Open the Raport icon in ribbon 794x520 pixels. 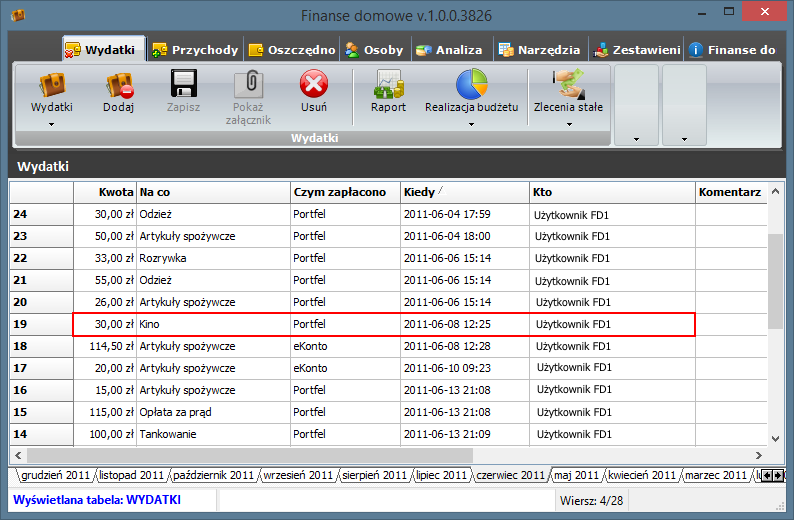[388, 85]
